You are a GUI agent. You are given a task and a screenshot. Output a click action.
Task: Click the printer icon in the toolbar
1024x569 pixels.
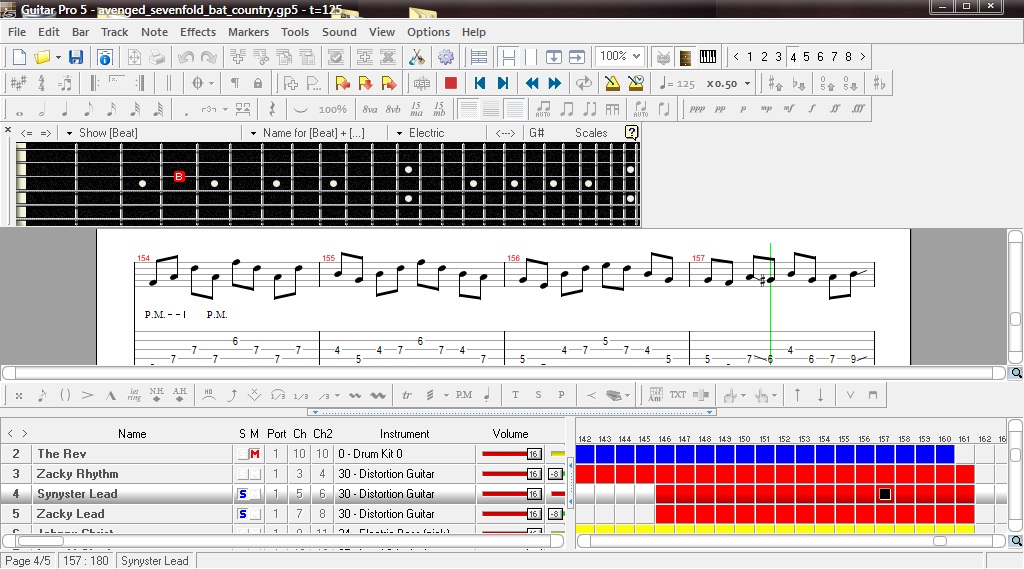point(157,57)
